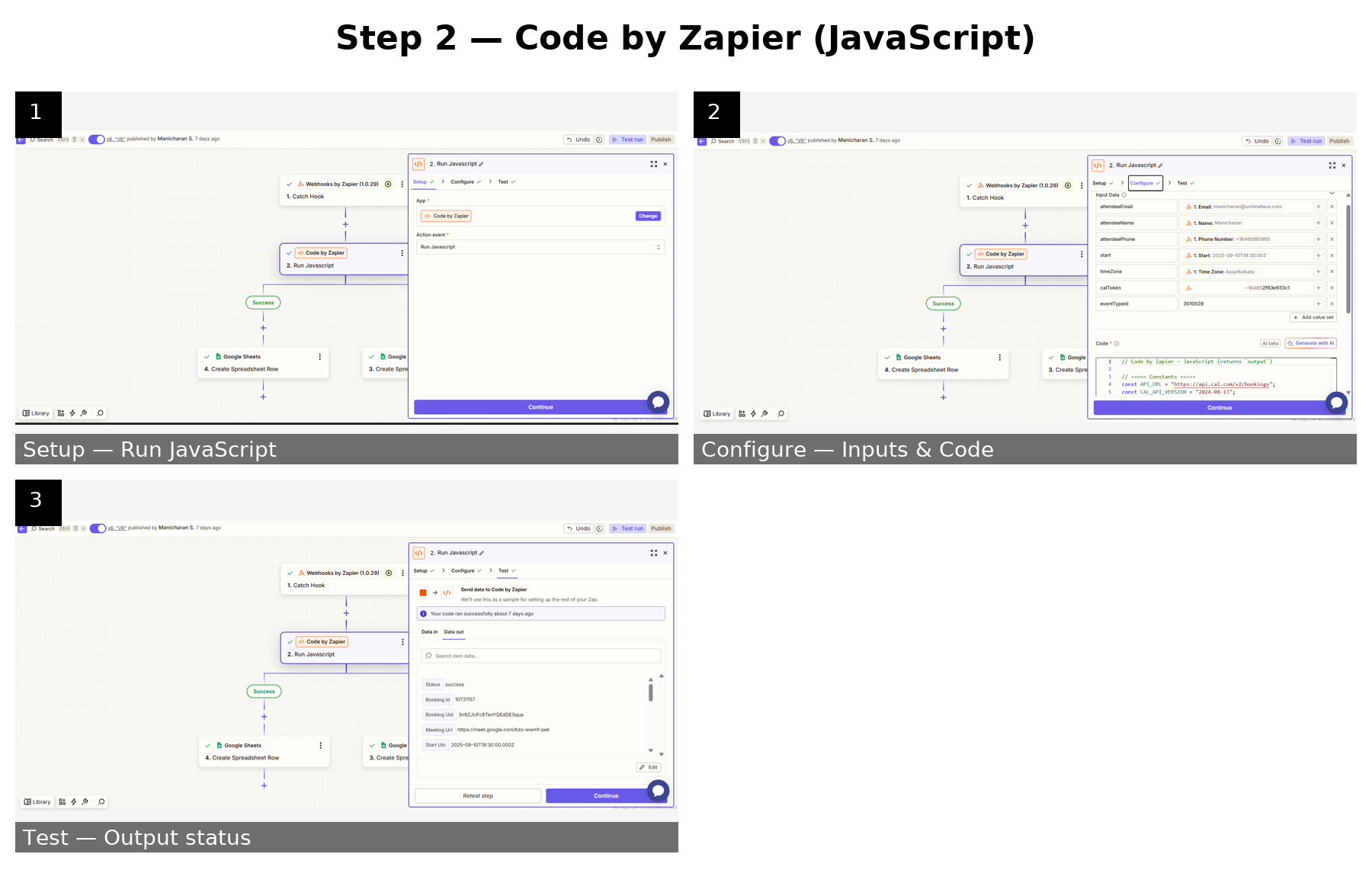This screenshot has width=1372, height=883.
Task: In screenshot 2, click the Input Data info icon
Action: [x=1124, y=195]
